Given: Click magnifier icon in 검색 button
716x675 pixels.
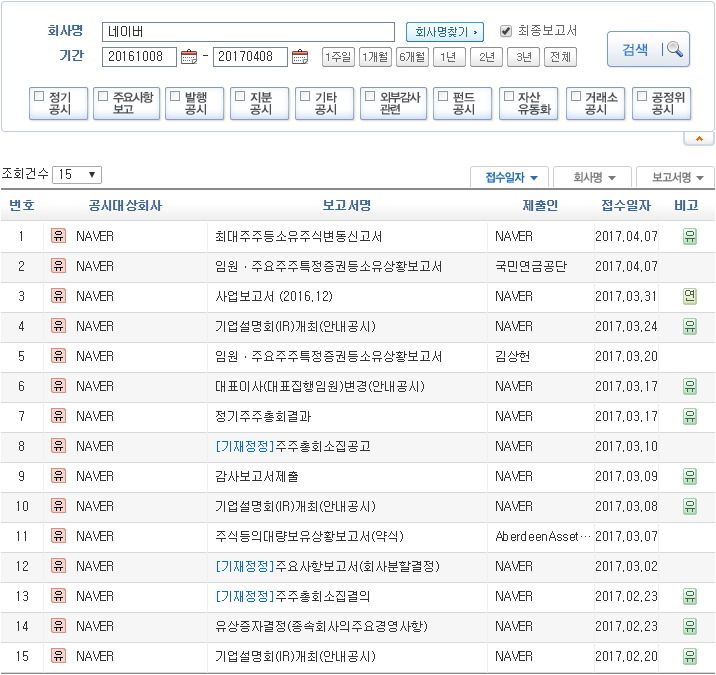Looking at the screenshot, I should pyautogui.click(x=674, y=49).
